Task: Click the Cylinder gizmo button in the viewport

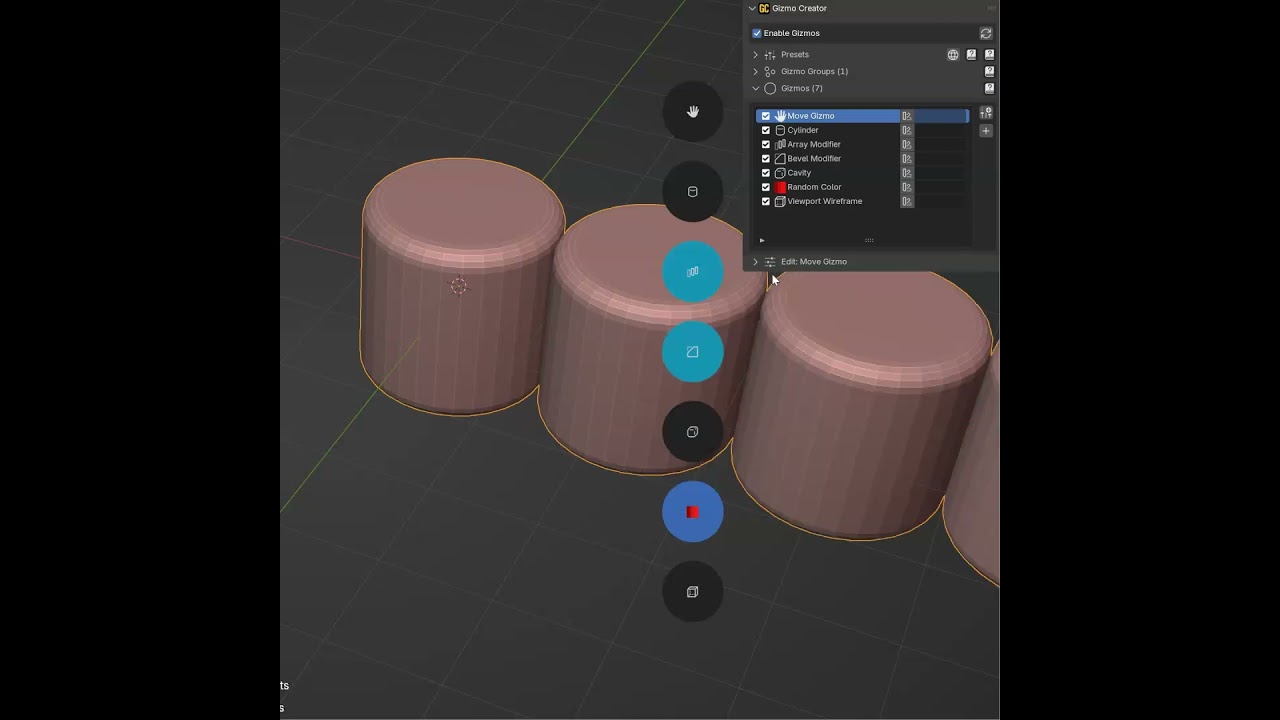Action: coord(693,192)
